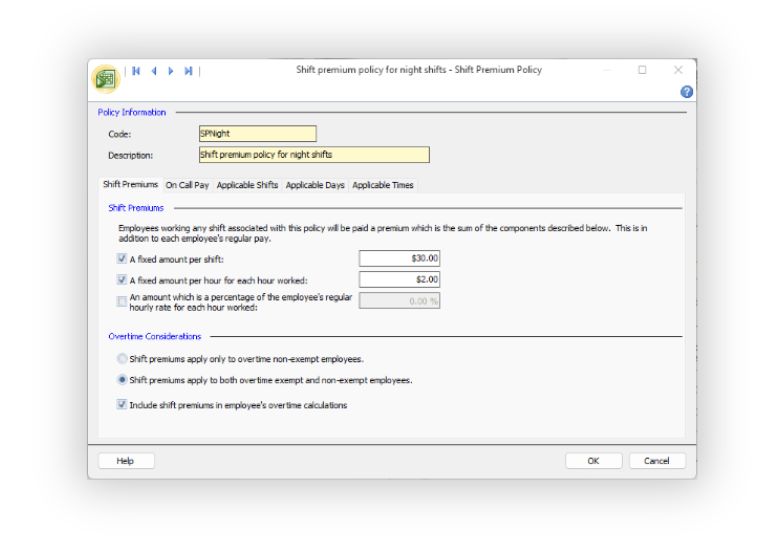Click the Help button
784x538 pixels.
tap(126, 460)
